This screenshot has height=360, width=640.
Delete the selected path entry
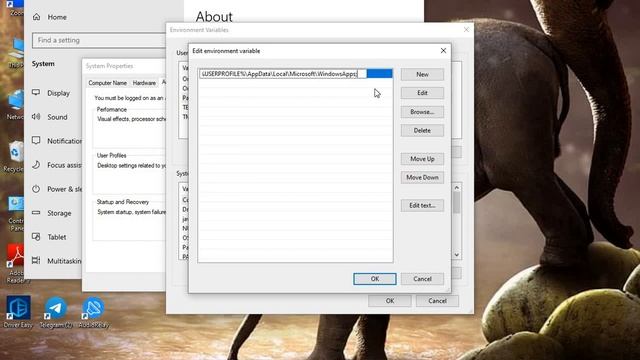pyautogui.click(x=422, y=131)
